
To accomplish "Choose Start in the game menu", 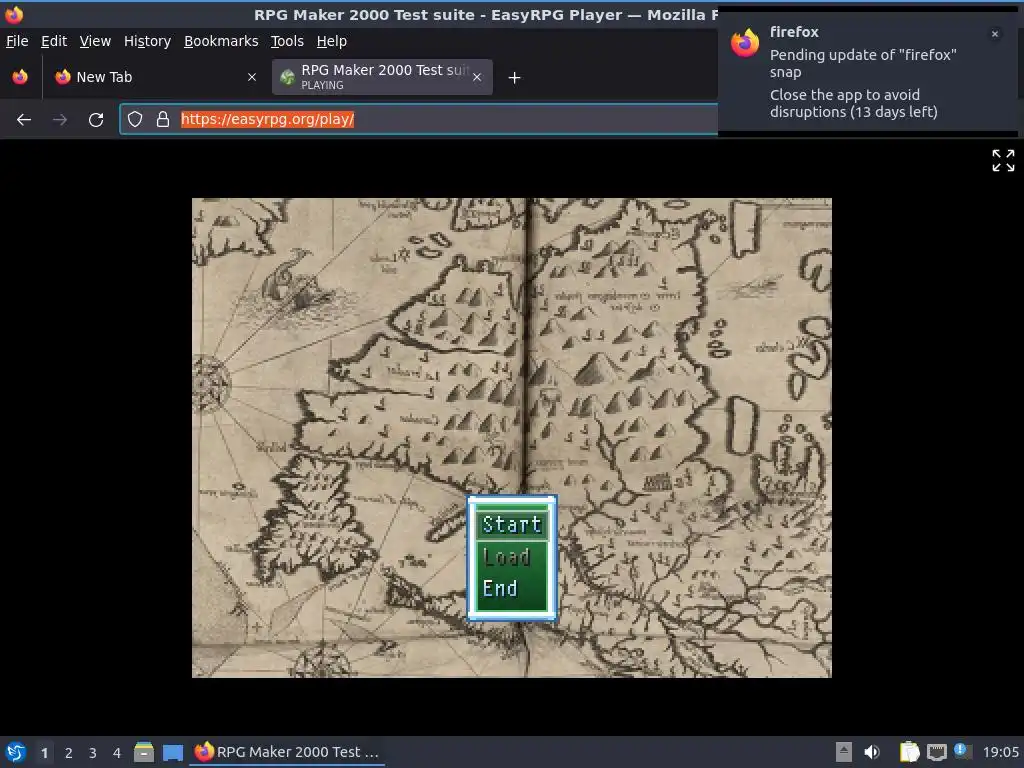I will 512,524.
